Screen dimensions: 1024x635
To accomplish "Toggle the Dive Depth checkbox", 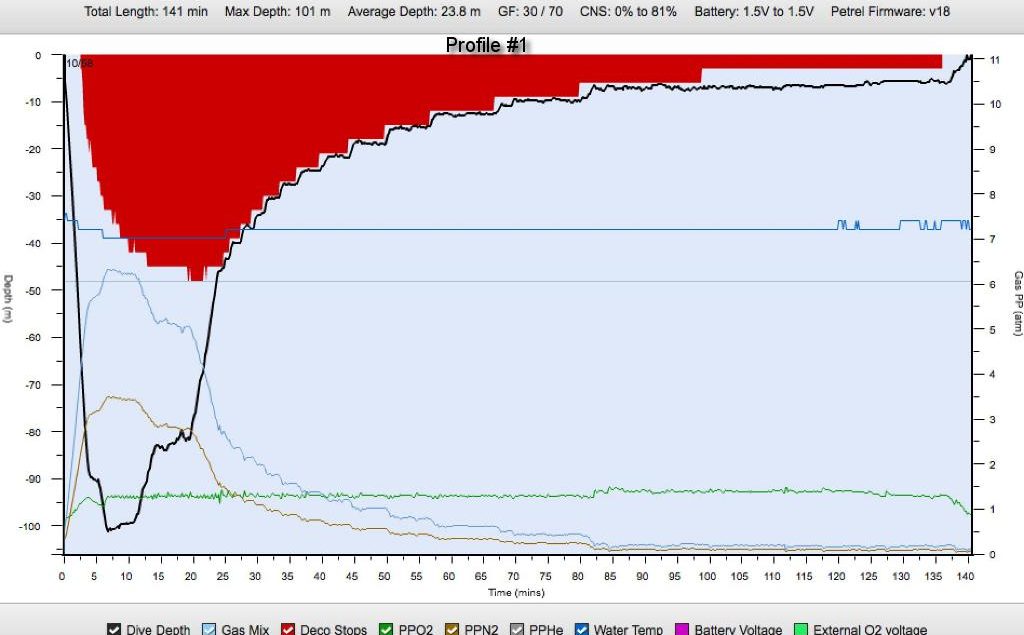I will (114, 630).
